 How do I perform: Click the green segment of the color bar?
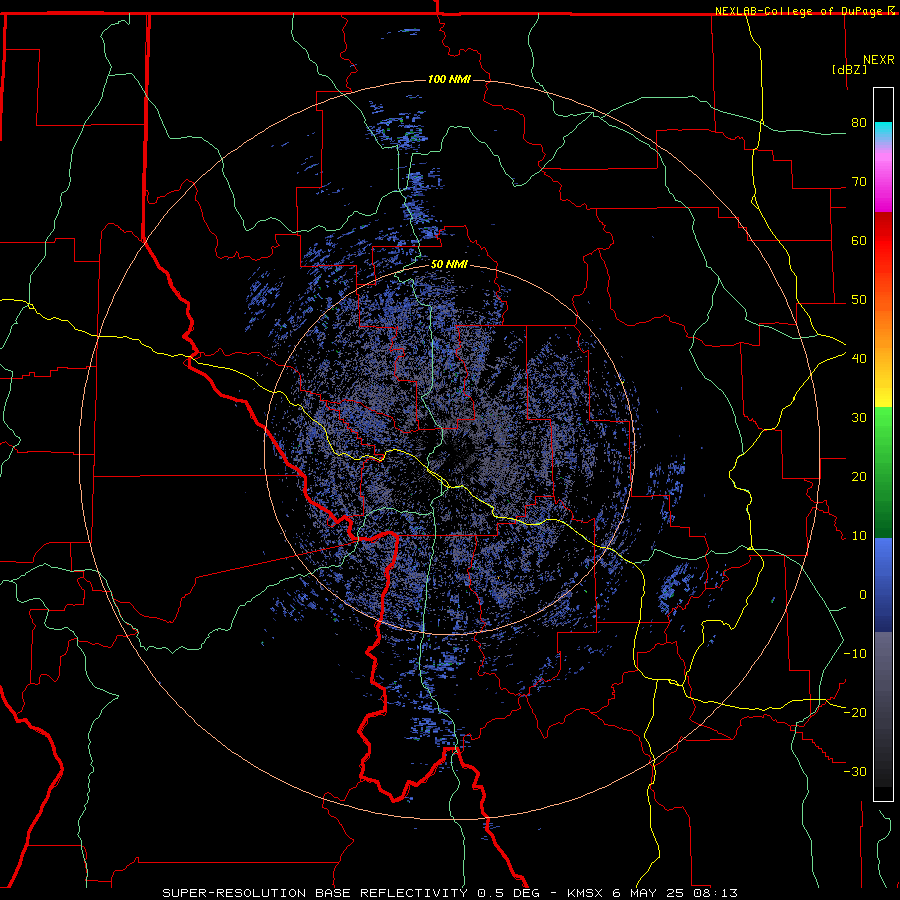pyautogui.click(x=883, y=472)
